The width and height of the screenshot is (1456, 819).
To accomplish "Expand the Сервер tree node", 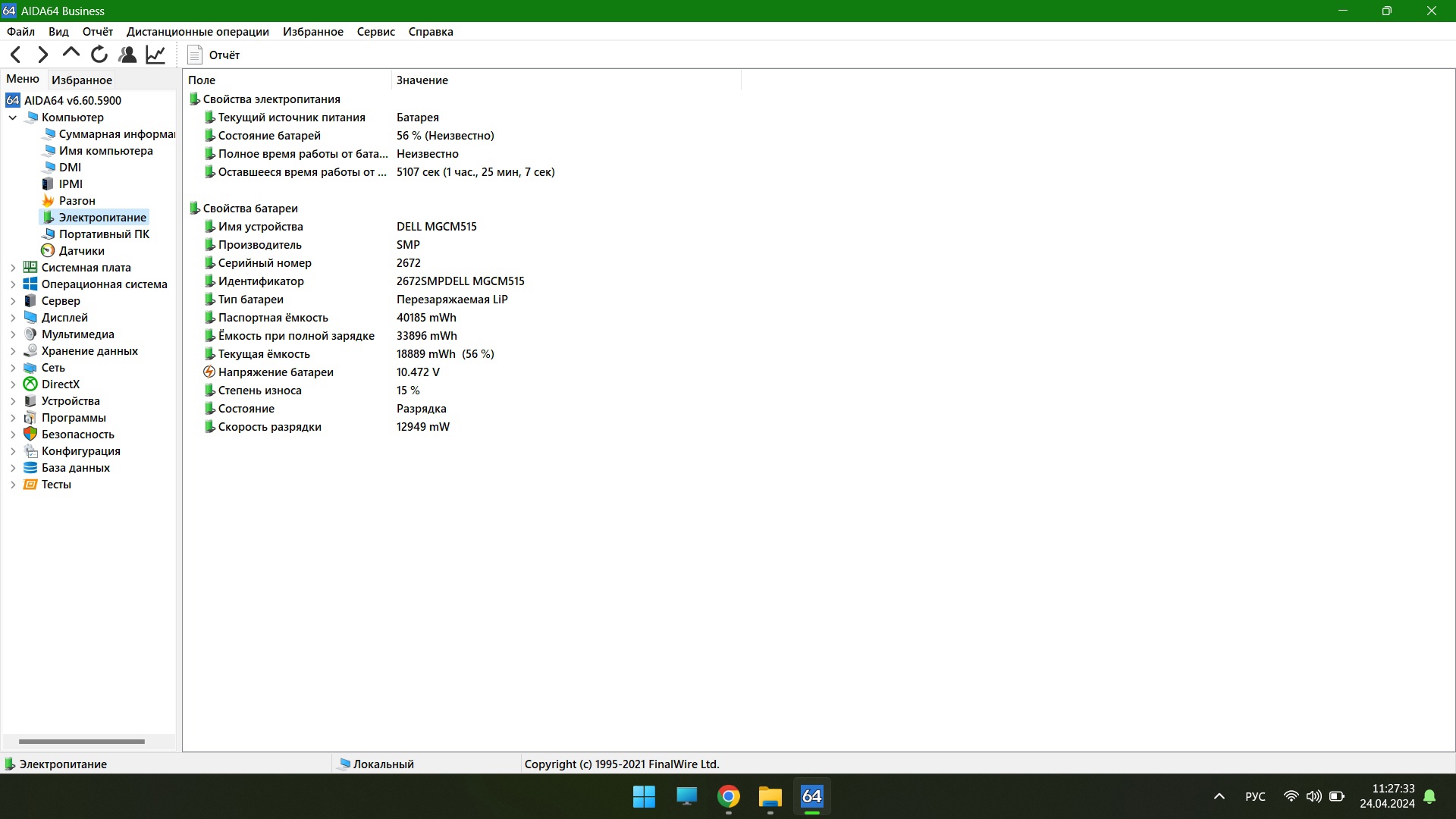I will 13,301.
